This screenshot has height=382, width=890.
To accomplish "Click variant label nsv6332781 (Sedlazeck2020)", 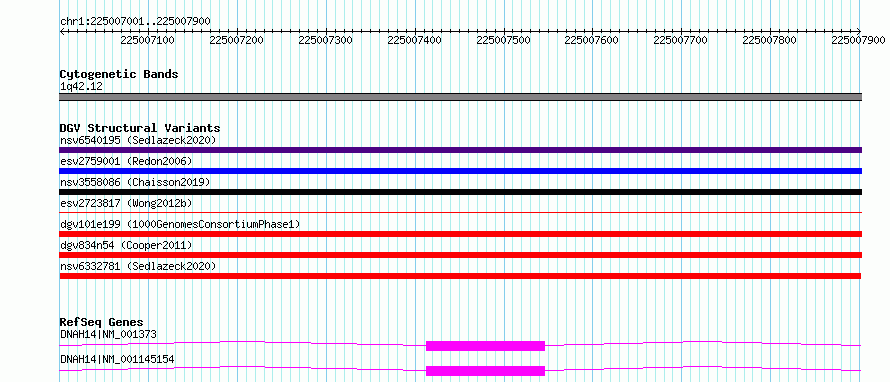I will point(138,266).
